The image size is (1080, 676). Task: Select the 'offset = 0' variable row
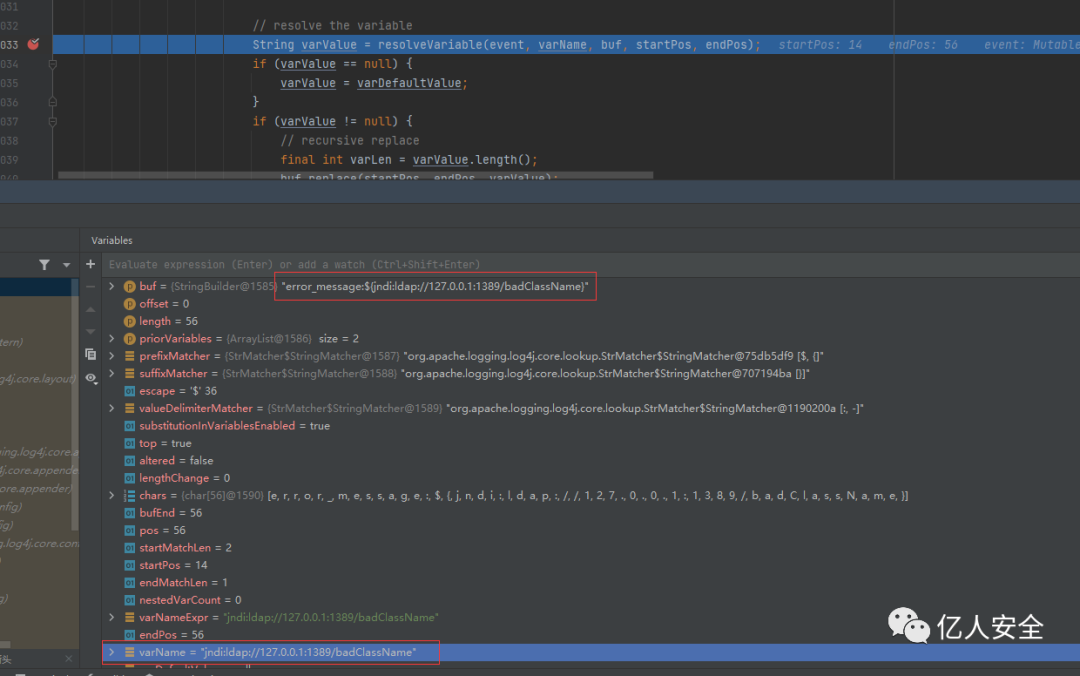pyautogui.click(x=591, y=304)
